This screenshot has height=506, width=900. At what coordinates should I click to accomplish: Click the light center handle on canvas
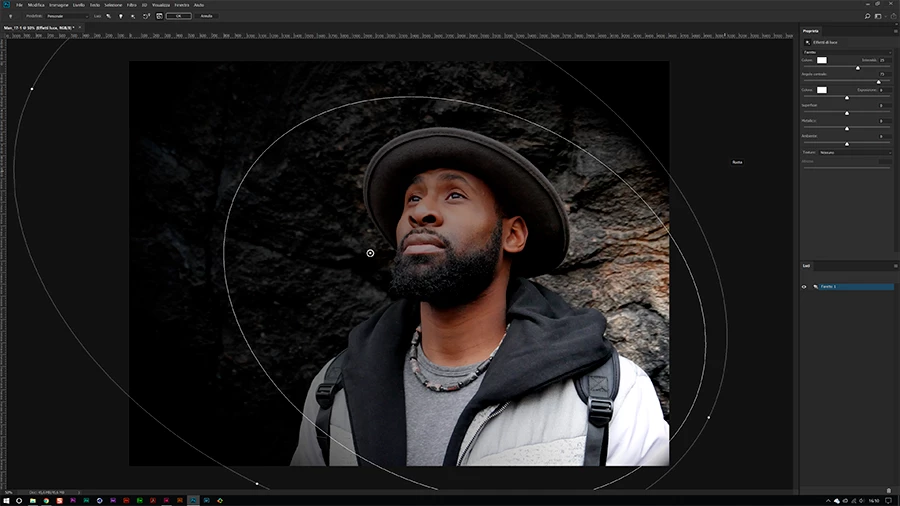click(x=370, y=253)
